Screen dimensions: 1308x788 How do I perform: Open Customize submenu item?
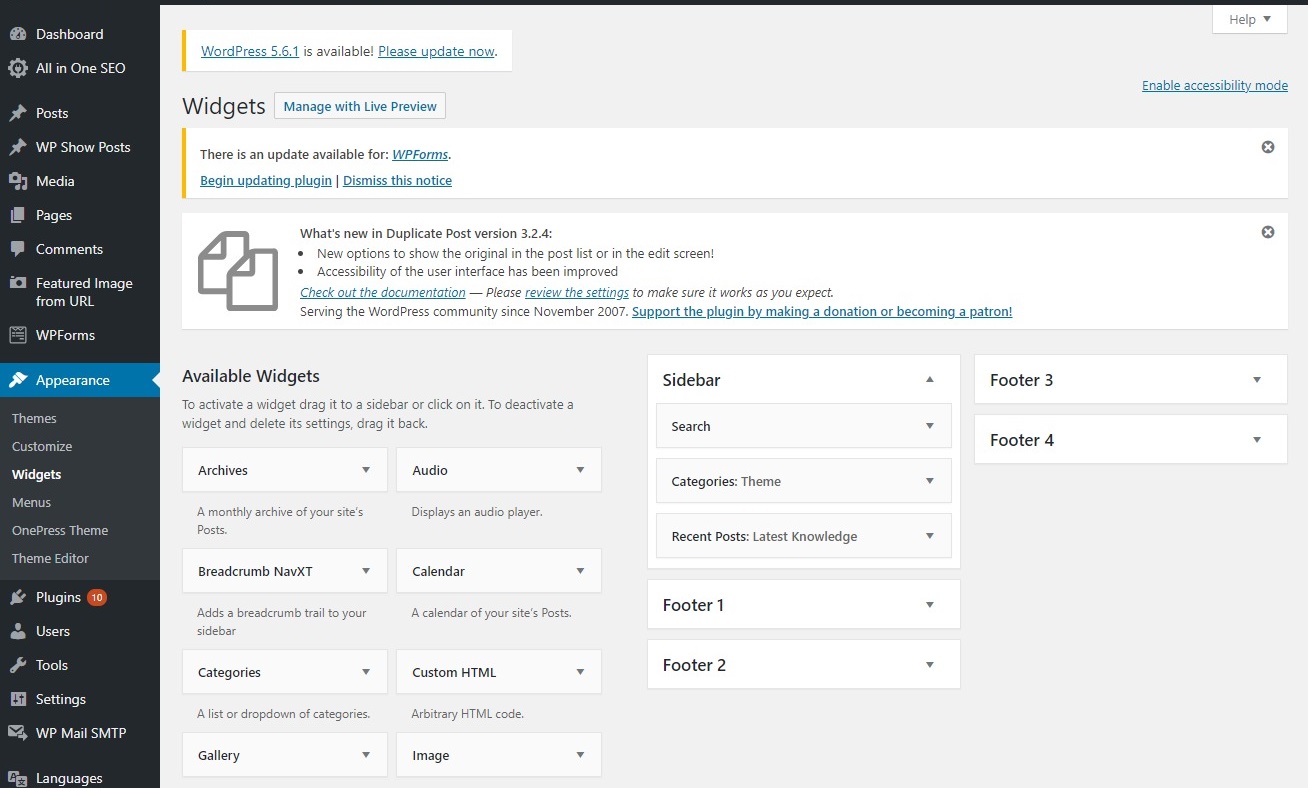click(42, 446)
